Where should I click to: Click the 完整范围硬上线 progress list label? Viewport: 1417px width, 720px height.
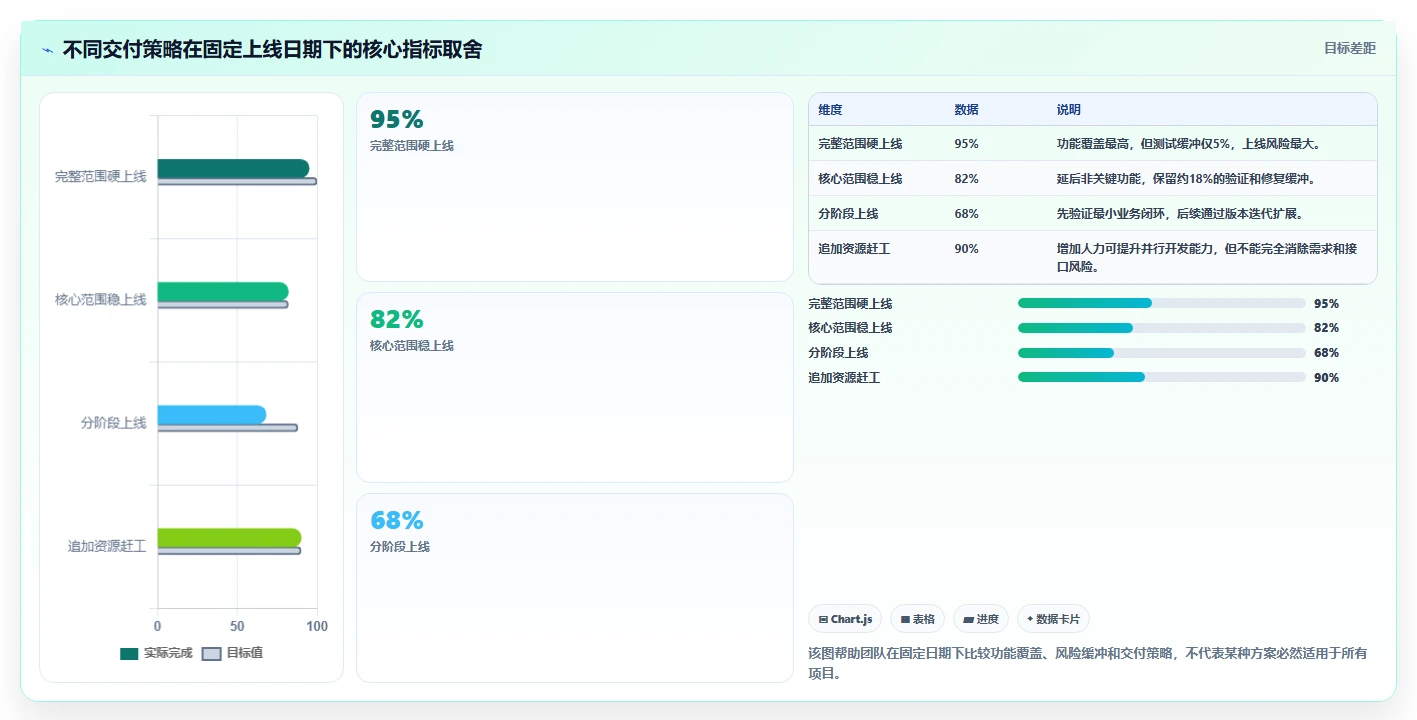(x=850, y=303)
